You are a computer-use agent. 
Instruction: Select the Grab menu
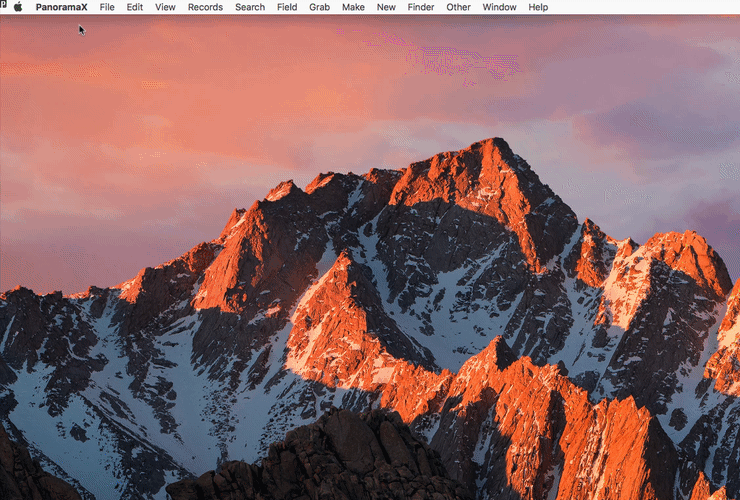(319, 7)
